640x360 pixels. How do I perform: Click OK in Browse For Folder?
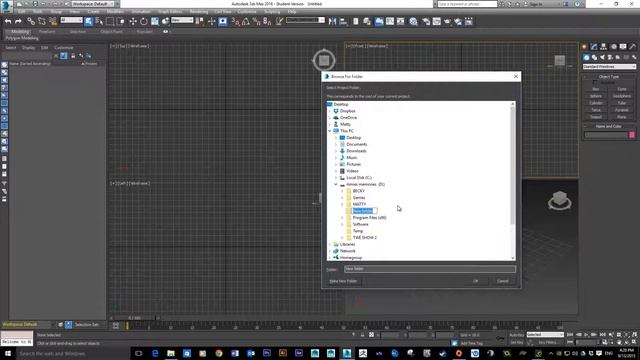coord(476,281)
